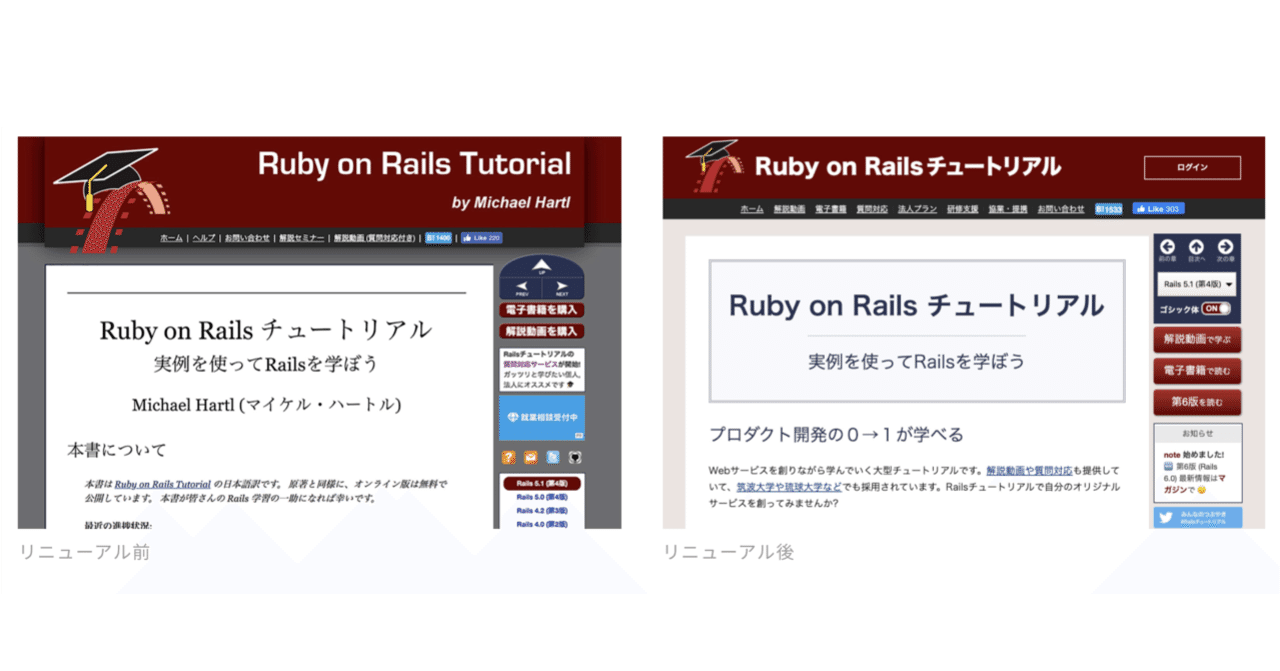1280x671 pixels.
Task: Open the blue Twitter bird icon on old site
Action: coord(553,457)
